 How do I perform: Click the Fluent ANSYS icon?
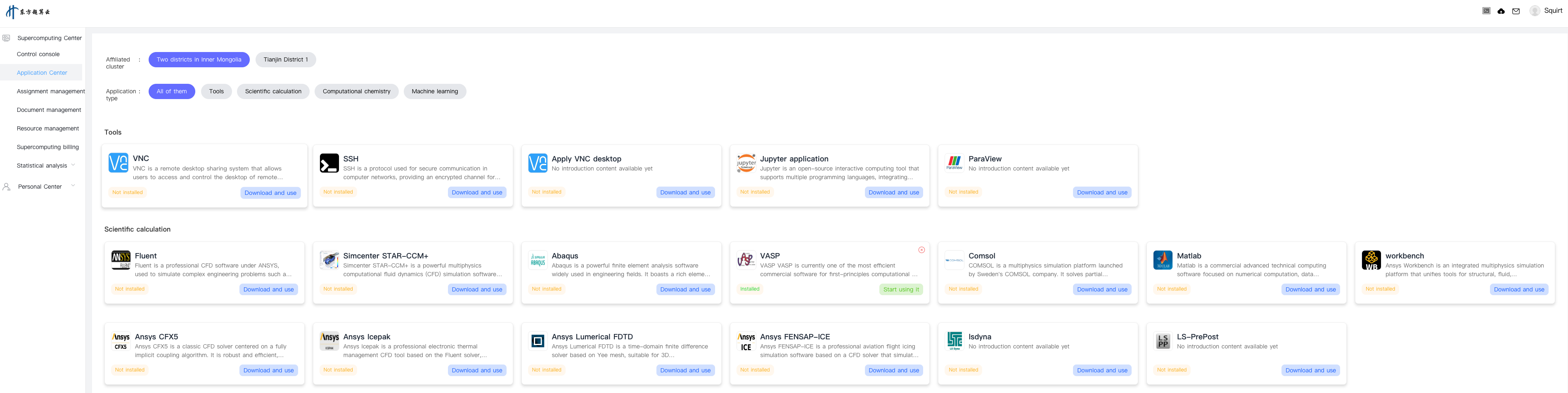[x=121, y=260]
